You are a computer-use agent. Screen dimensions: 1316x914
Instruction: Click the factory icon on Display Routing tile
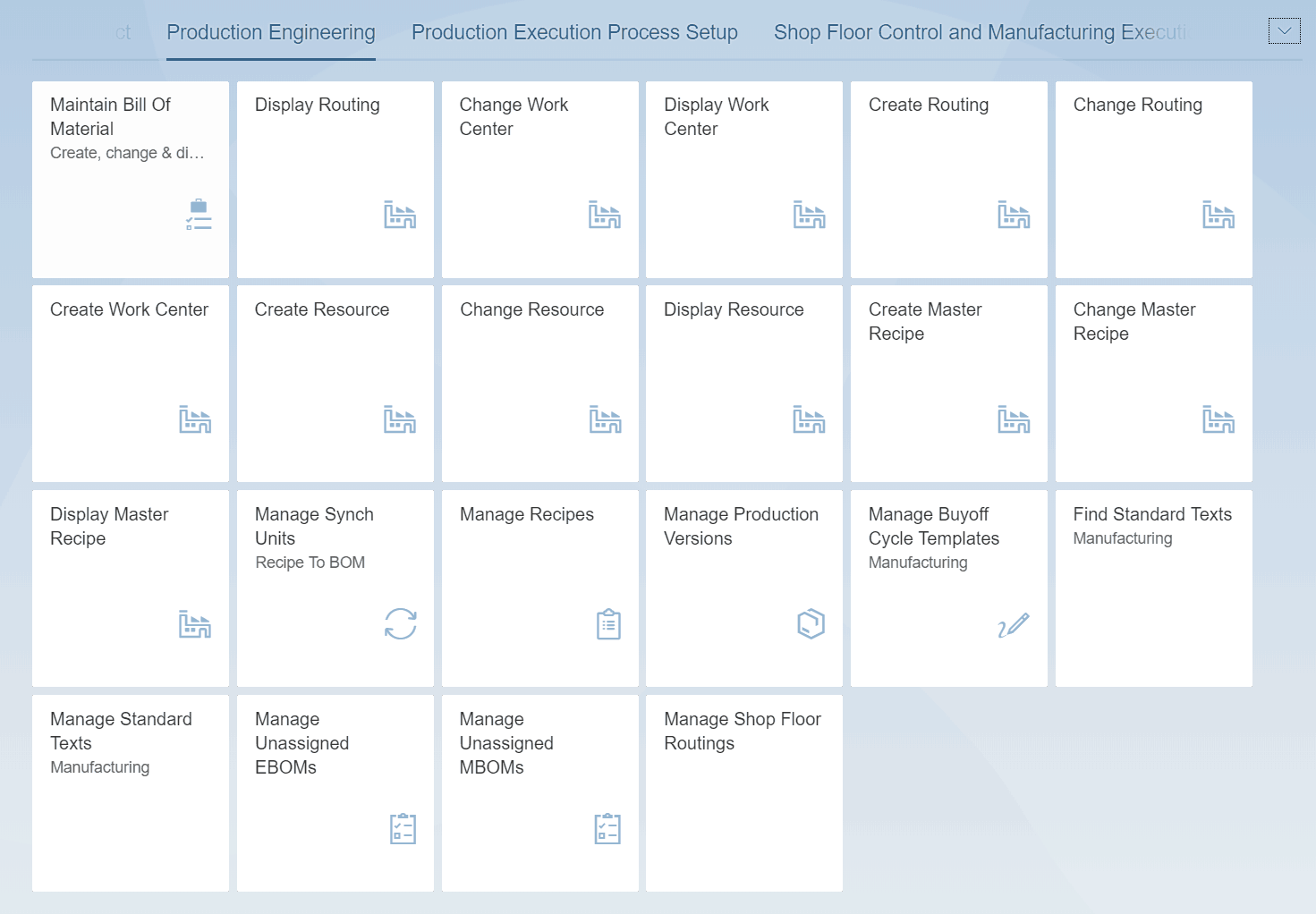(x=400, y=215)
